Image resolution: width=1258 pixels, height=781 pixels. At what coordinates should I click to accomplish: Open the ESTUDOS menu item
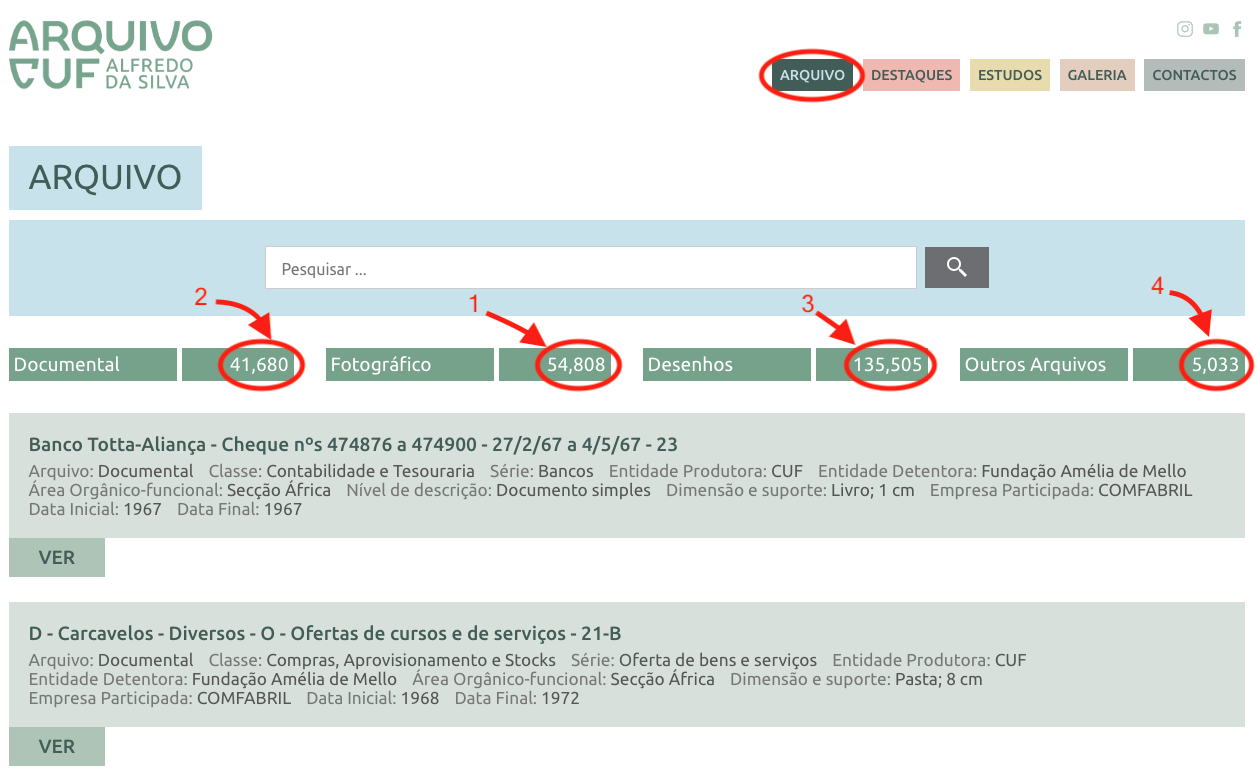pos(1010,75)
